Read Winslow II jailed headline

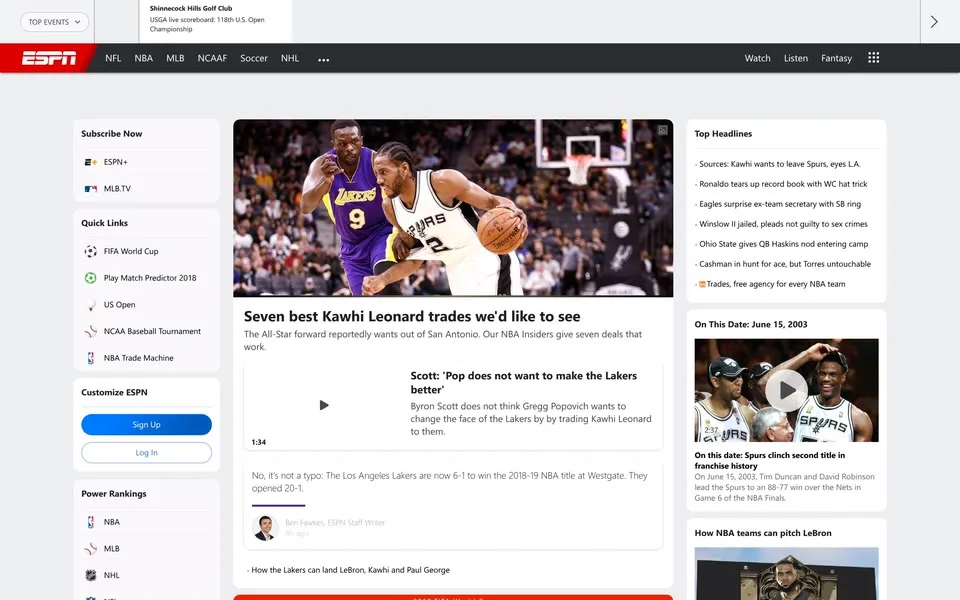[783, 224]
